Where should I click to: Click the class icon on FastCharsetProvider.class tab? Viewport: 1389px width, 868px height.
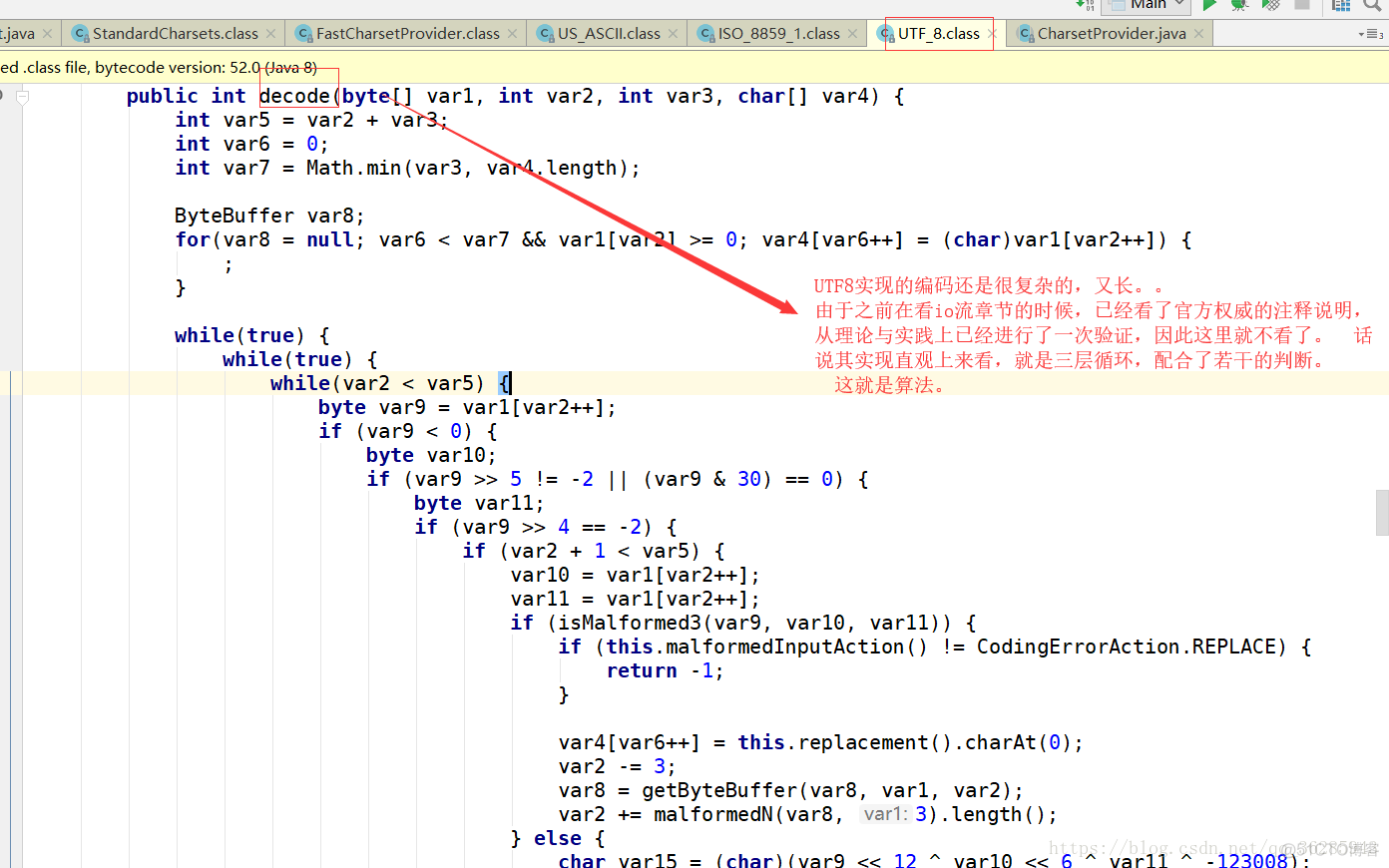pyautogui.click(x=303, y=34)
